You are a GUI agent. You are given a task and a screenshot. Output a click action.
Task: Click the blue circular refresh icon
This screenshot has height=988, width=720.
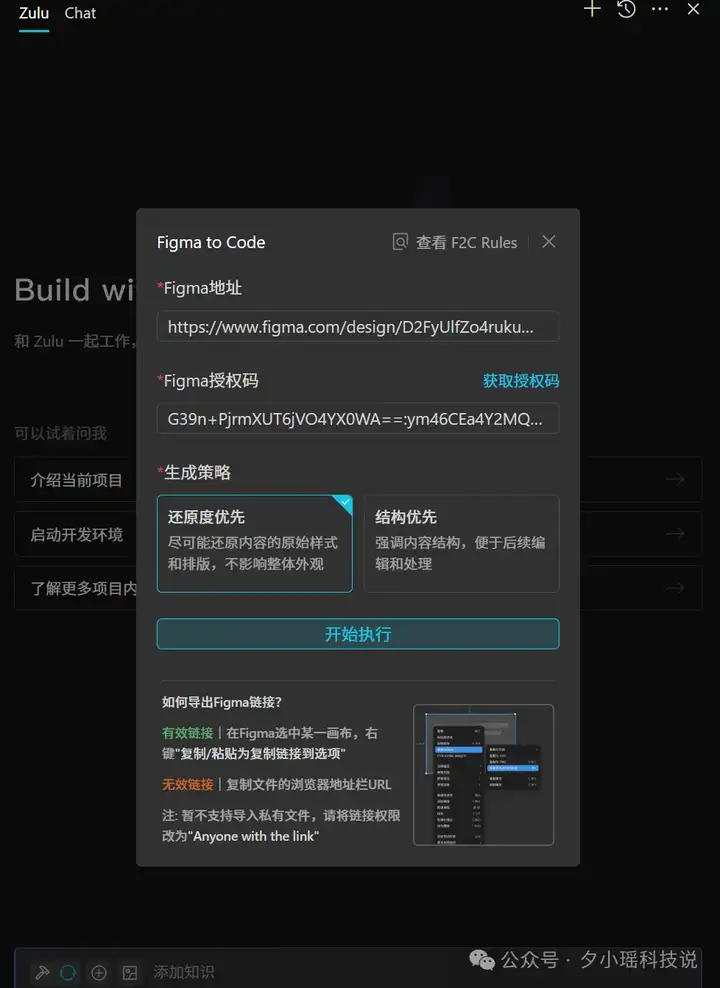coord(68,973)
